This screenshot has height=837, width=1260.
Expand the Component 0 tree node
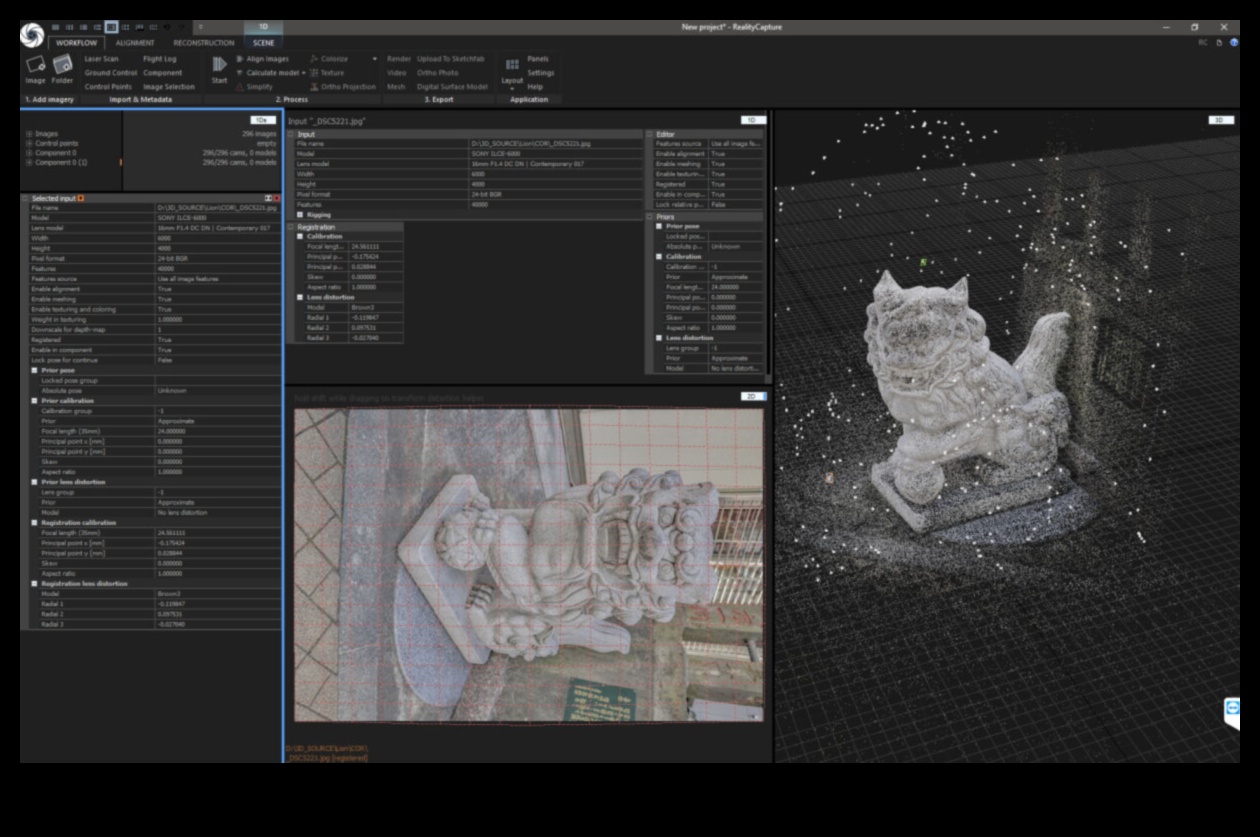click(x=28, y=153)
